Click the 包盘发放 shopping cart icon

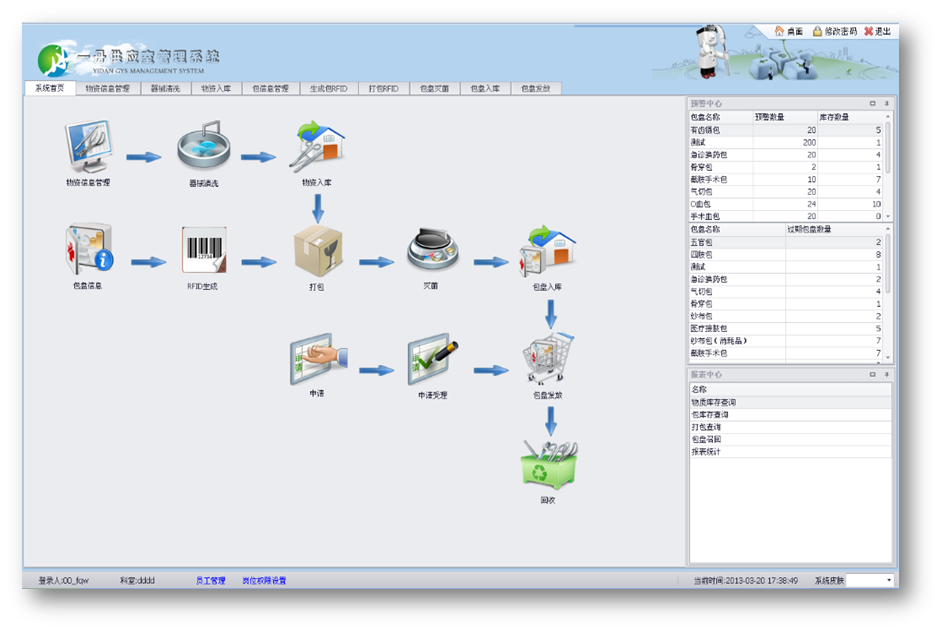[547, 358]
